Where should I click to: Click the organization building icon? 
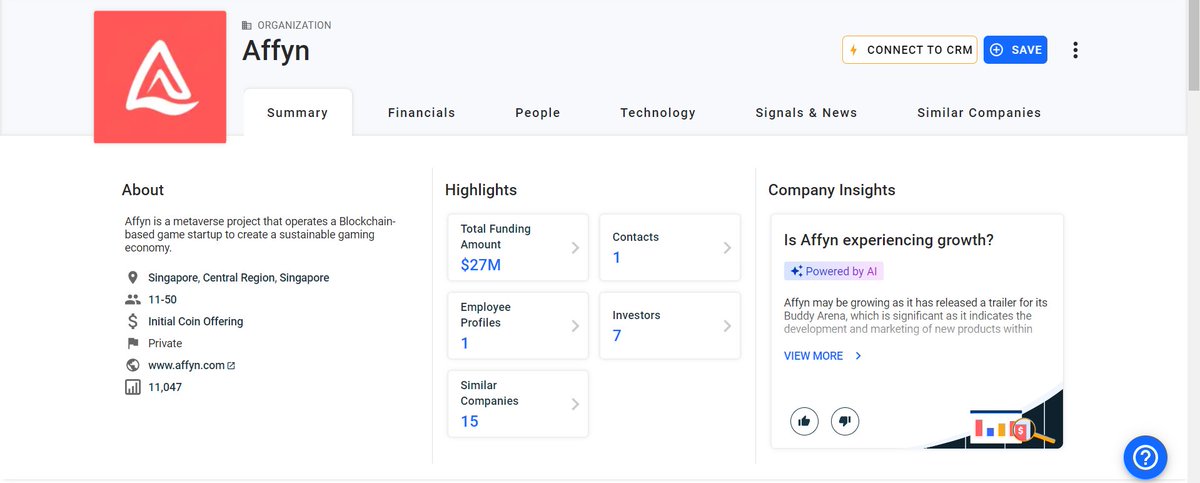coord(247,25)
